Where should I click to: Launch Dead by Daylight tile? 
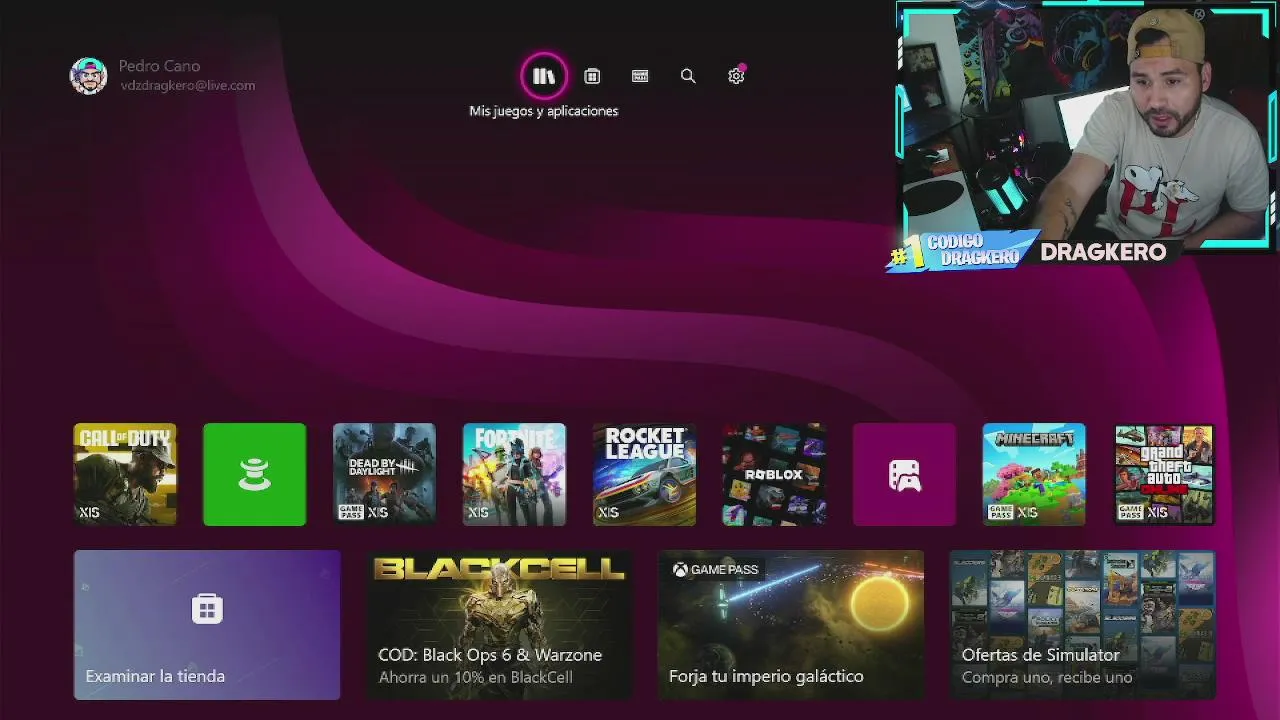tap(385, 474)
